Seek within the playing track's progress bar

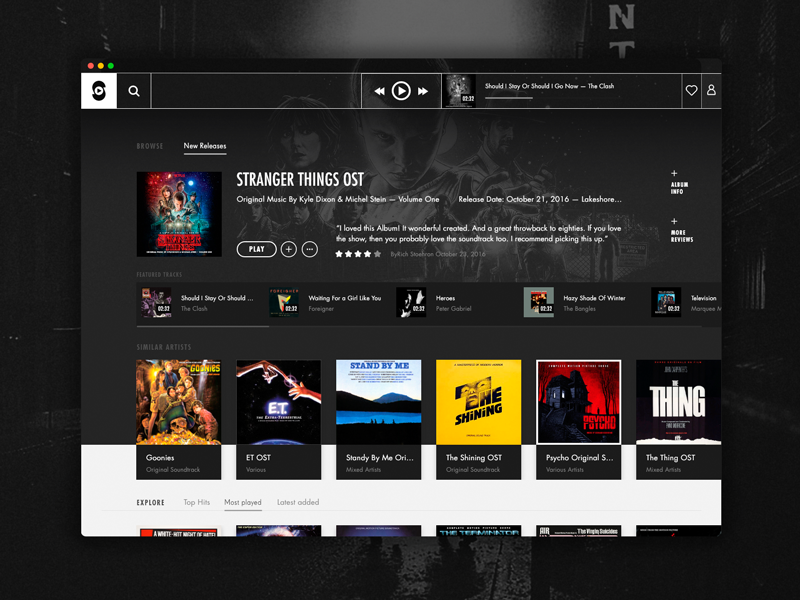(510, 99)
